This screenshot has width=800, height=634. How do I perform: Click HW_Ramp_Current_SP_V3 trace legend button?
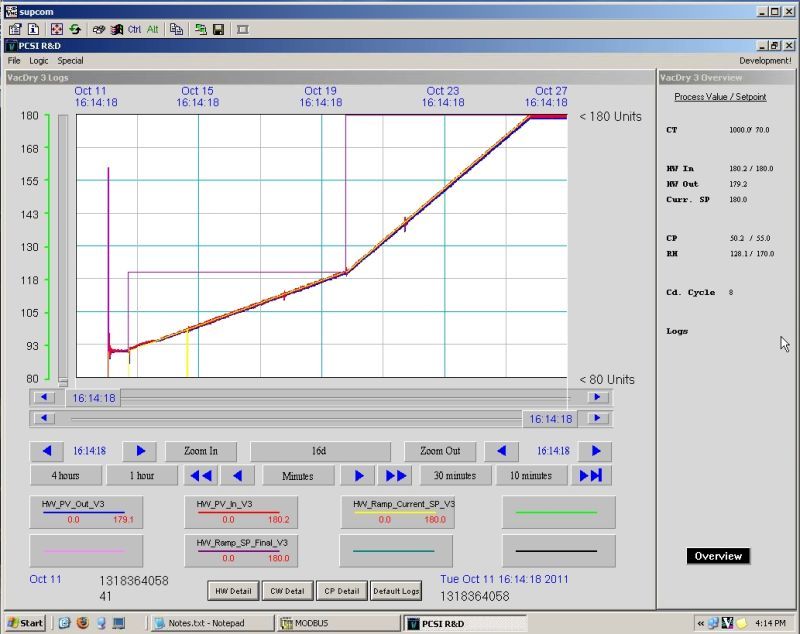[396, 512]
